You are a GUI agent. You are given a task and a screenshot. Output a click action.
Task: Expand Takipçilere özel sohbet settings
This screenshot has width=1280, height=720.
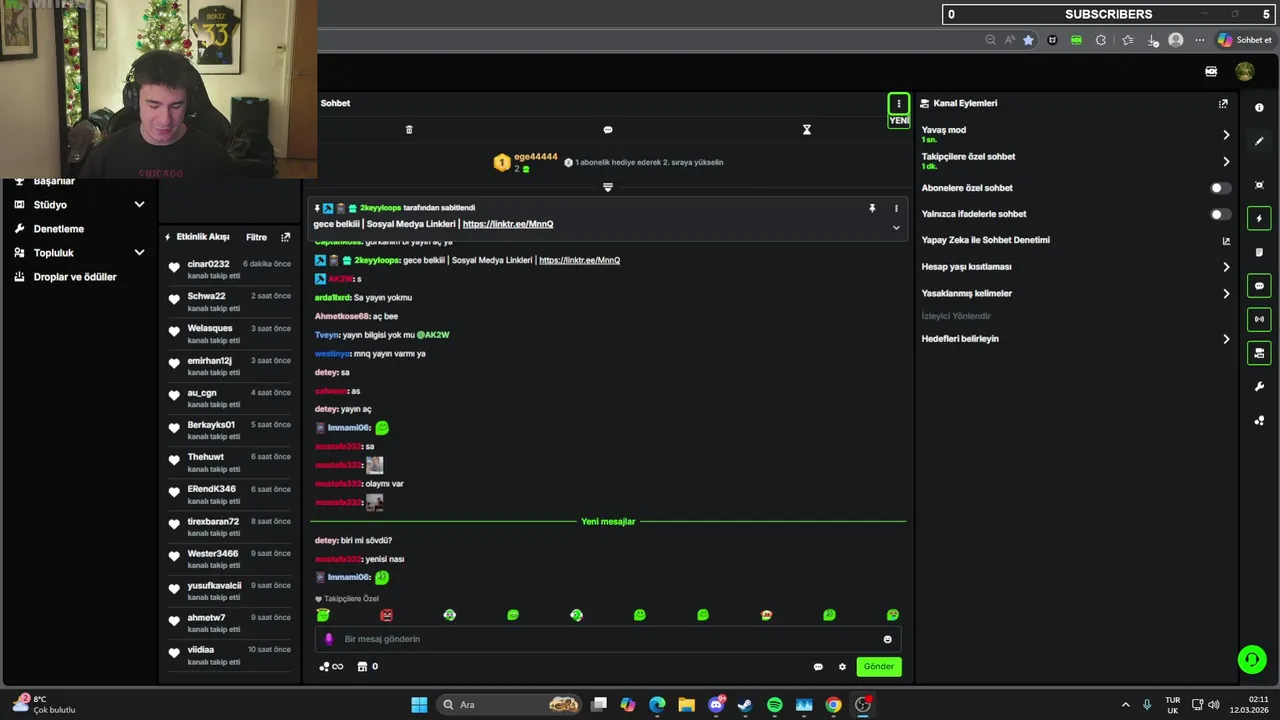click(1226, 162)
